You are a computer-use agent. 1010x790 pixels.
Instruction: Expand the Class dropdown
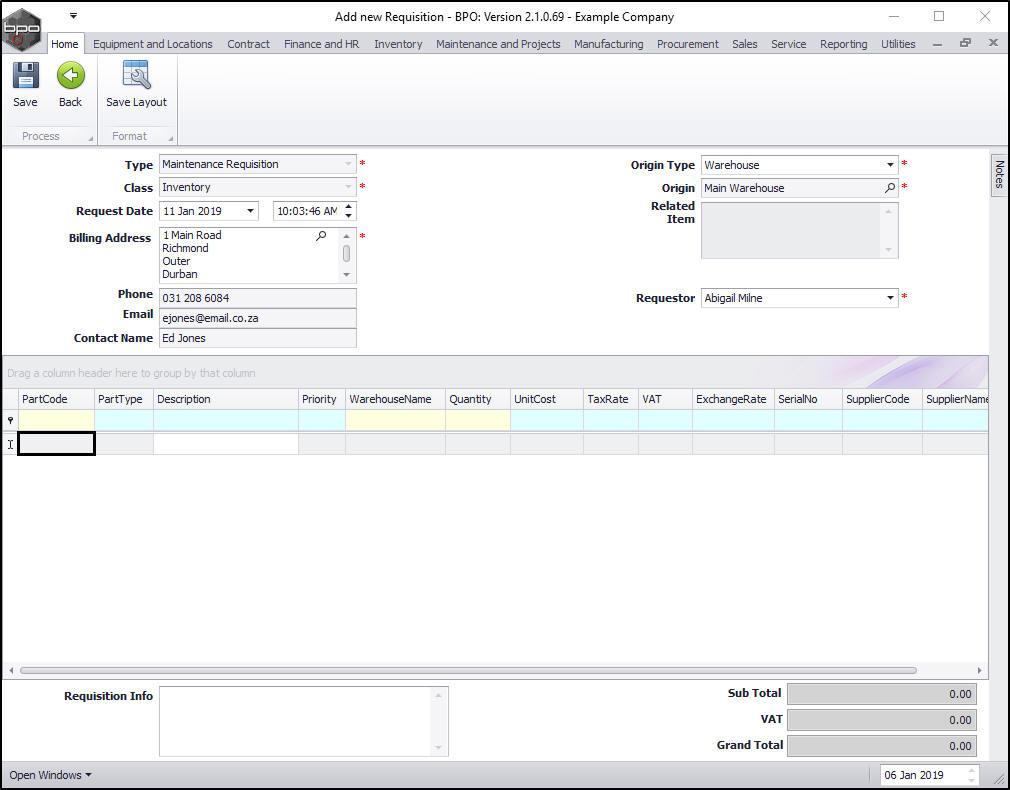(x=348, y=188)
